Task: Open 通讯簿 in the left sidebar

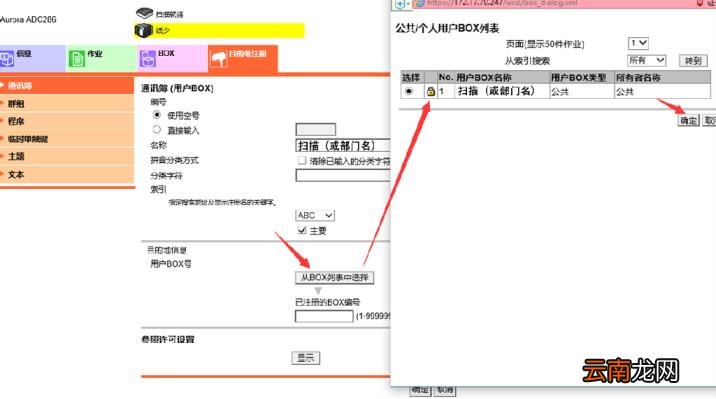Action: click(67, 85)
